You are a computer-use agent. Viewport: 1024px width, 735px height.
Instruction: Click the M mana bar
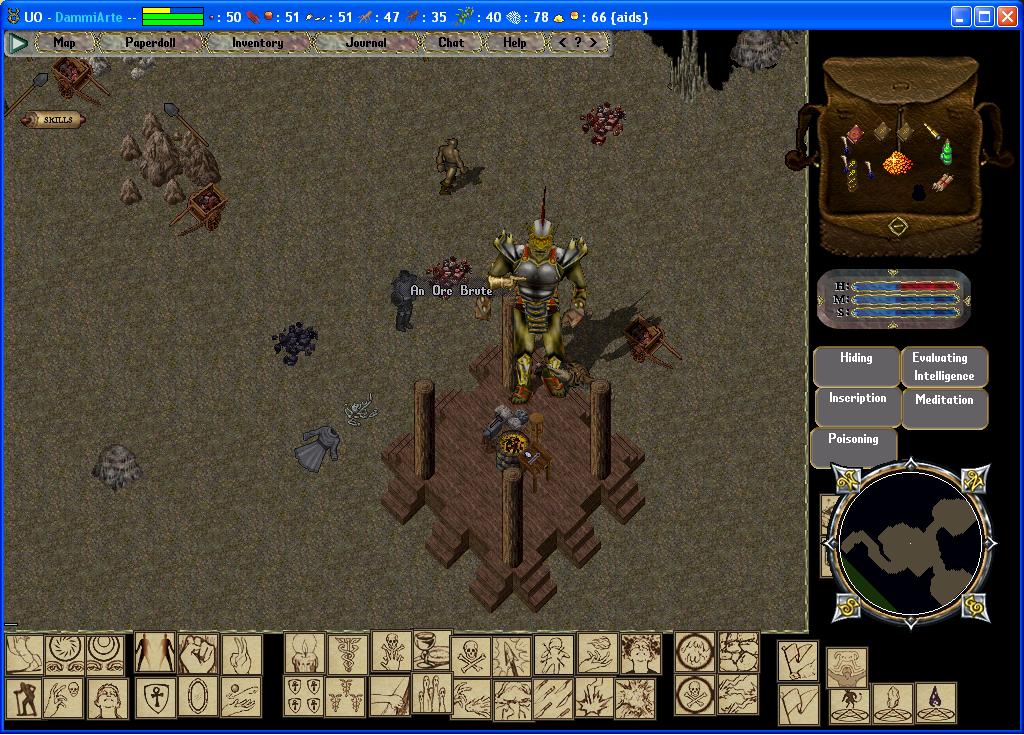(x=905, y=300)
